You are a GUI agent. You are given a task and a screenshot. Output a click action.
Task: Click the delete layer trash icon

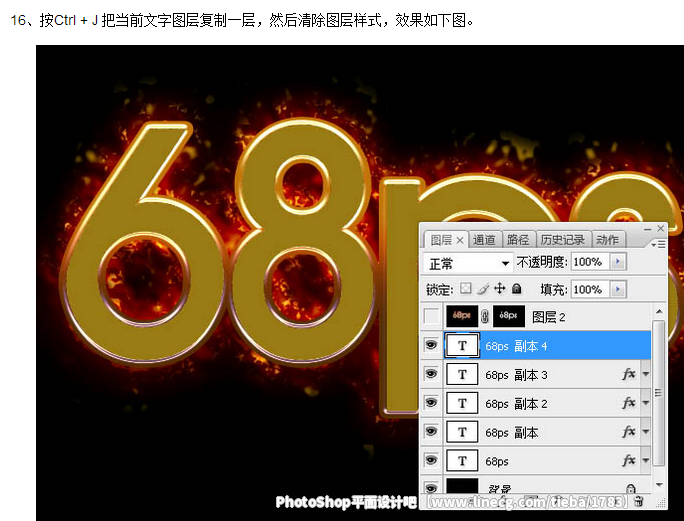tap(639, 502)
